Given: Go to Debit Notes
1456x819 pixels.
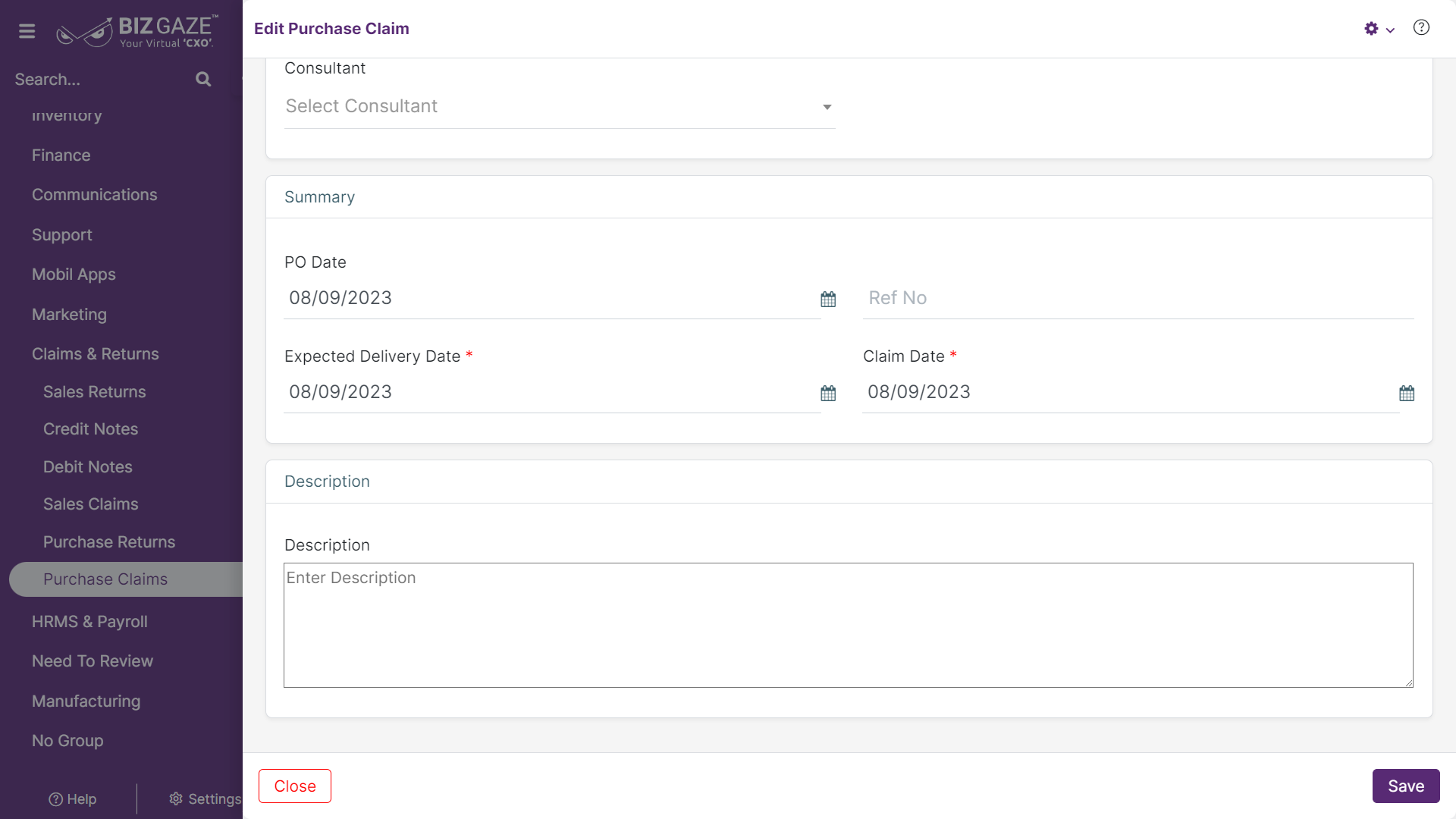Looking at the screenshot, I should click(88, 466).
